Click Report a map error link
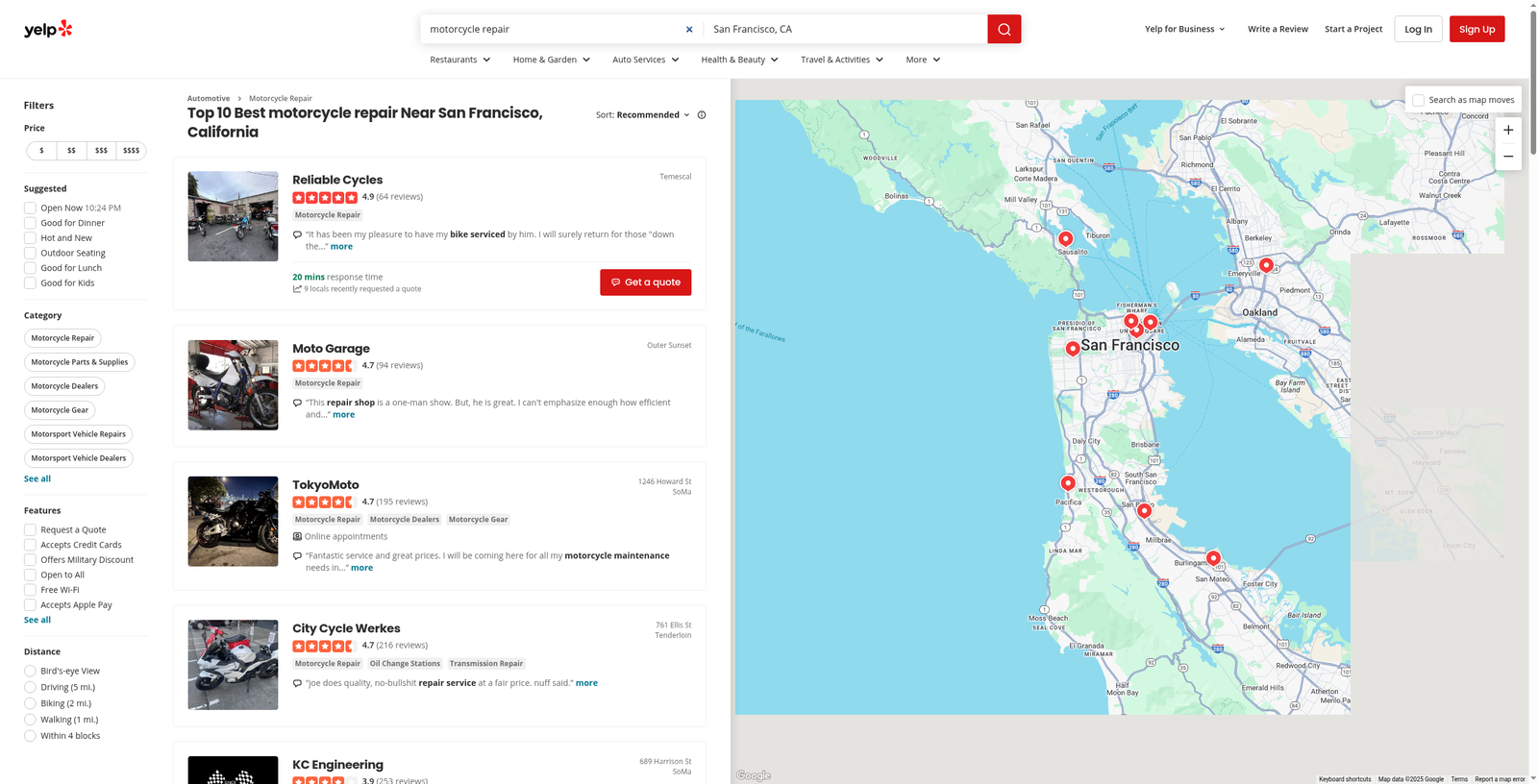 [x=1500, y=779]
